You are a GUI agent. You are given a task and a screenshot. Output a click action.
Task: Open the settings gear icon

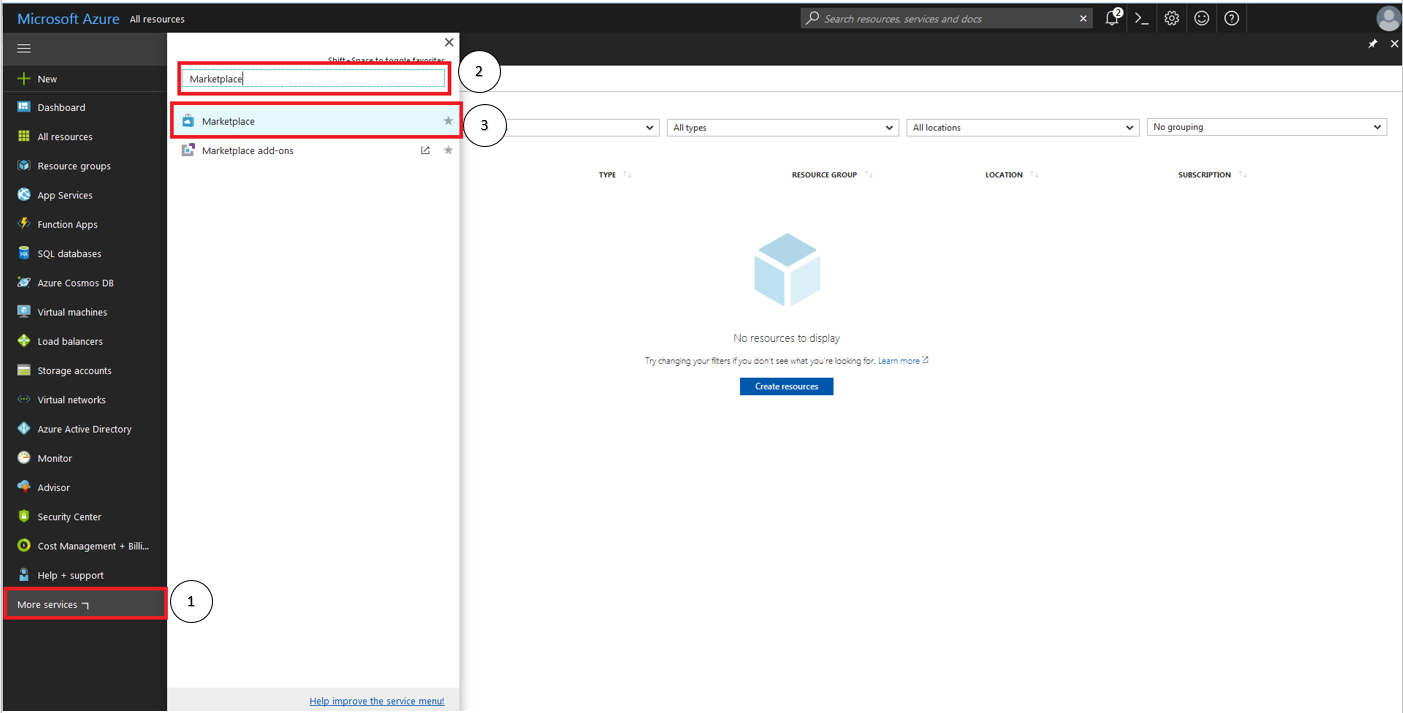(1171, 18)
